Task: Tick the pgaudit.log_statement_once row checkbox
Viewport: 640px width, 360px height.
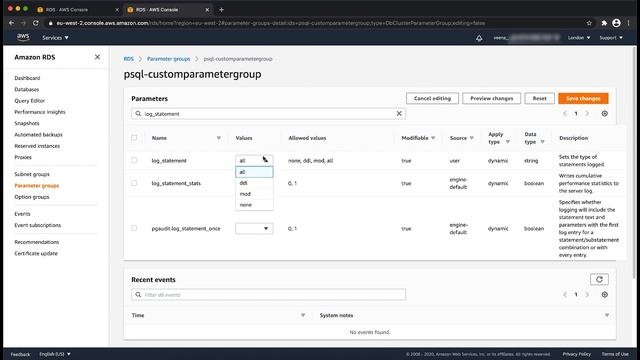Action: click(x=134, y=228)
